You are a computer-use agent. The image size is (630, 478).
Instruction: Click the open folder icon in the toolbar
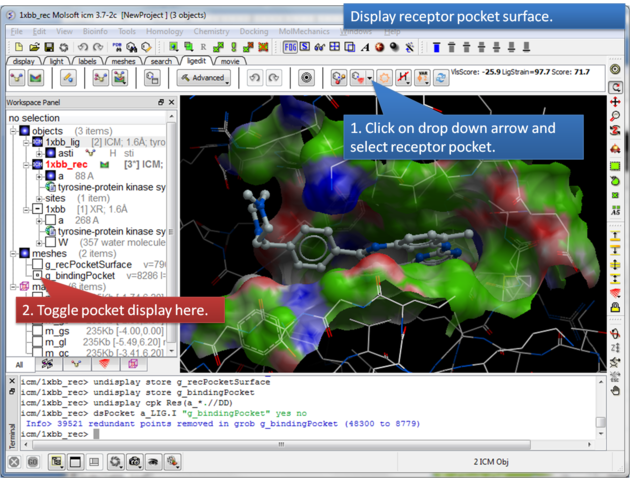35,47
